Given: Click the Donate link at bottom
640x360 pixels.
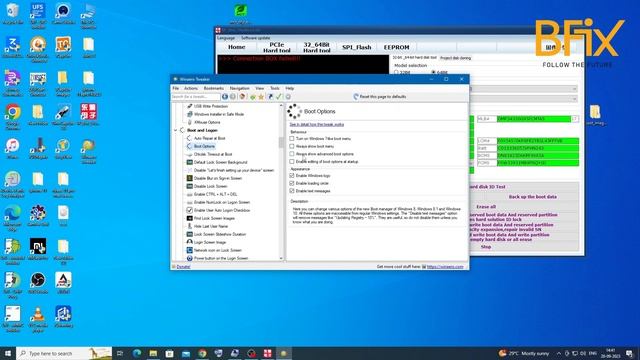Looking at the screenshot, I should pos(183,267).
